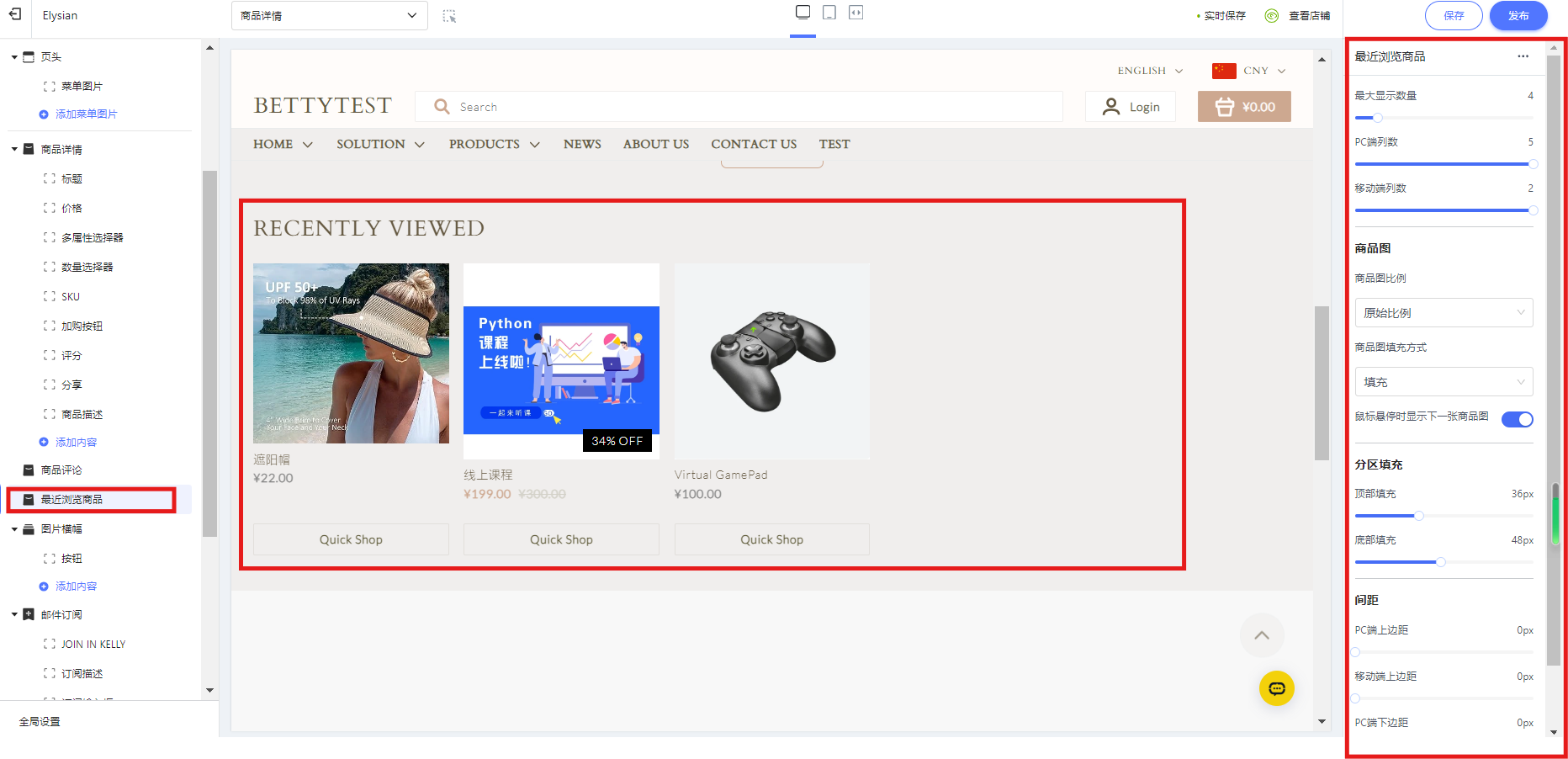1568x759 pixels.
Task: Click the 添加菜单图片 link
Action: 86,114
